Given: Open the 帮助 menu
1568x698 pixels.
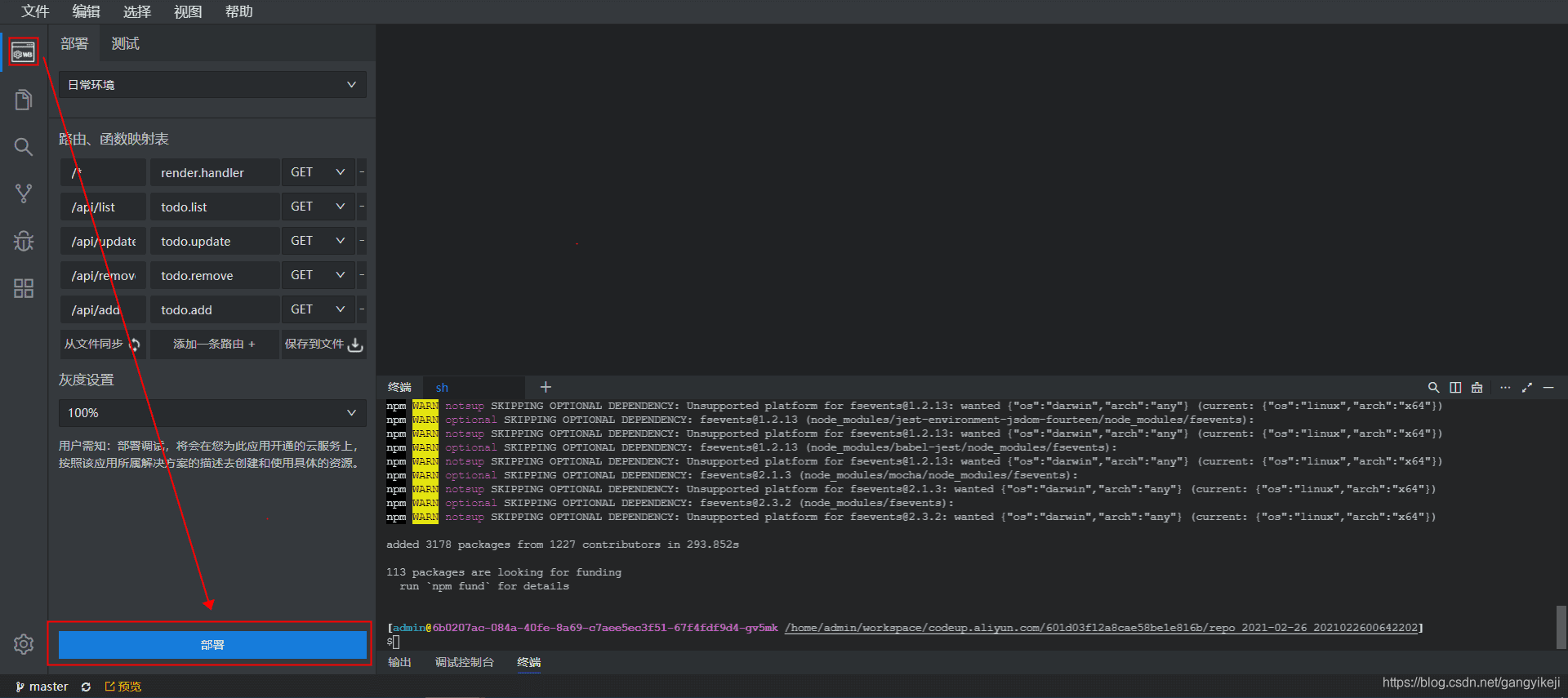Looking at the screenshot, I should (x=238, y=11).
